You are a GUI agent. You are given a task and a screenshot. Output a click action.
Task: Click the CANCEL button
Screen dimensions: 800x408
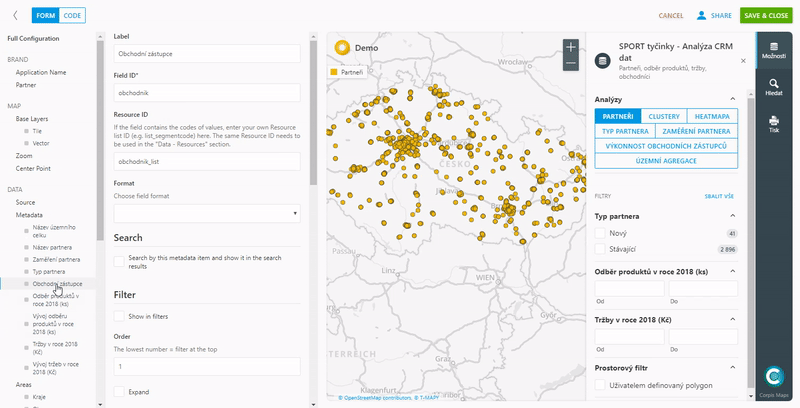click(671, 15)
